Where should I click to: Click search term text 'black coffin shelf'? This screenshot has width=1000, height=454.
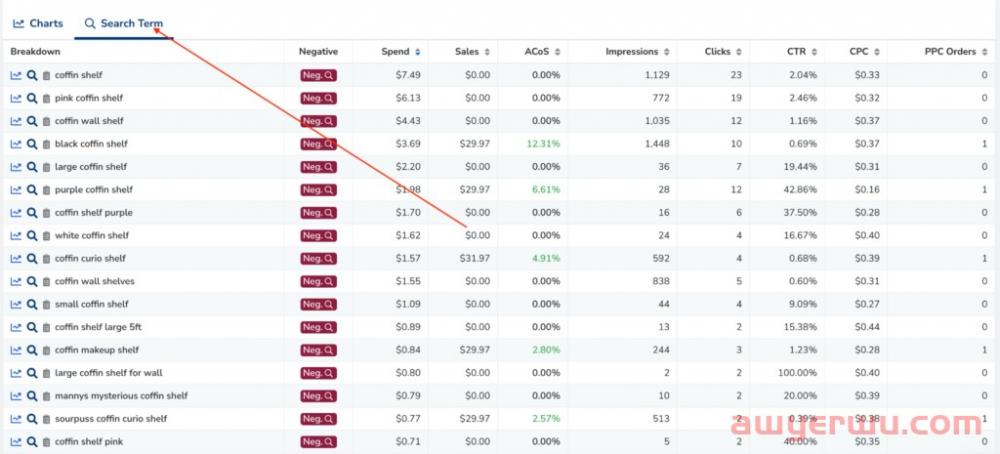tap(91, 144)
